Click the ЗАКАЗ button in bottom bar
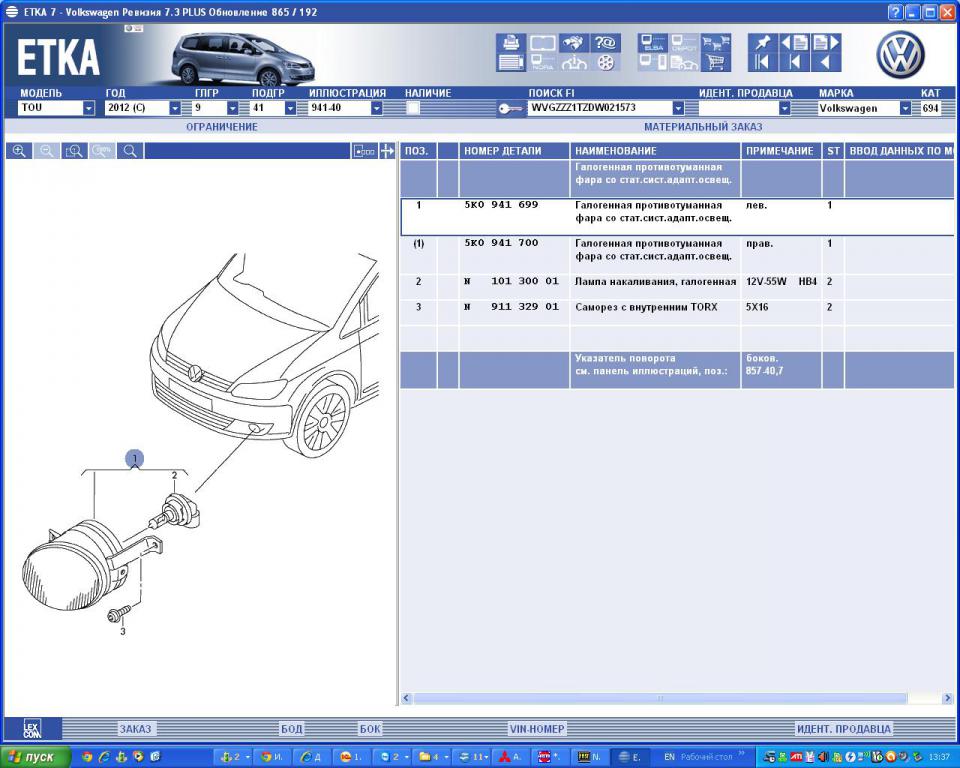The image size is (960, 768). click(135, 729)
